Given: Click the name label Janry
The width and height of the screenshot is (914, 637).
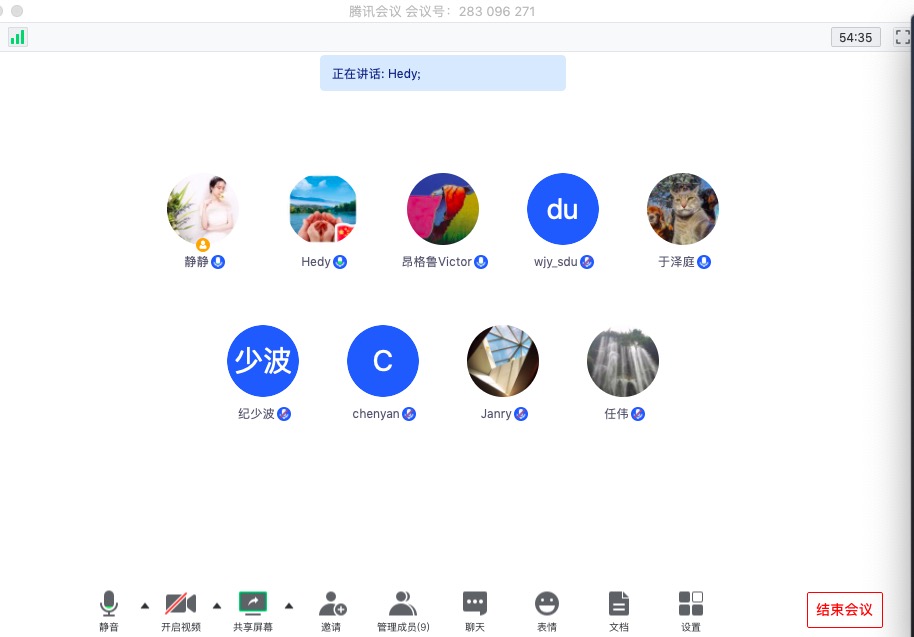Looking at the screenshot, I should click(496, 414).
